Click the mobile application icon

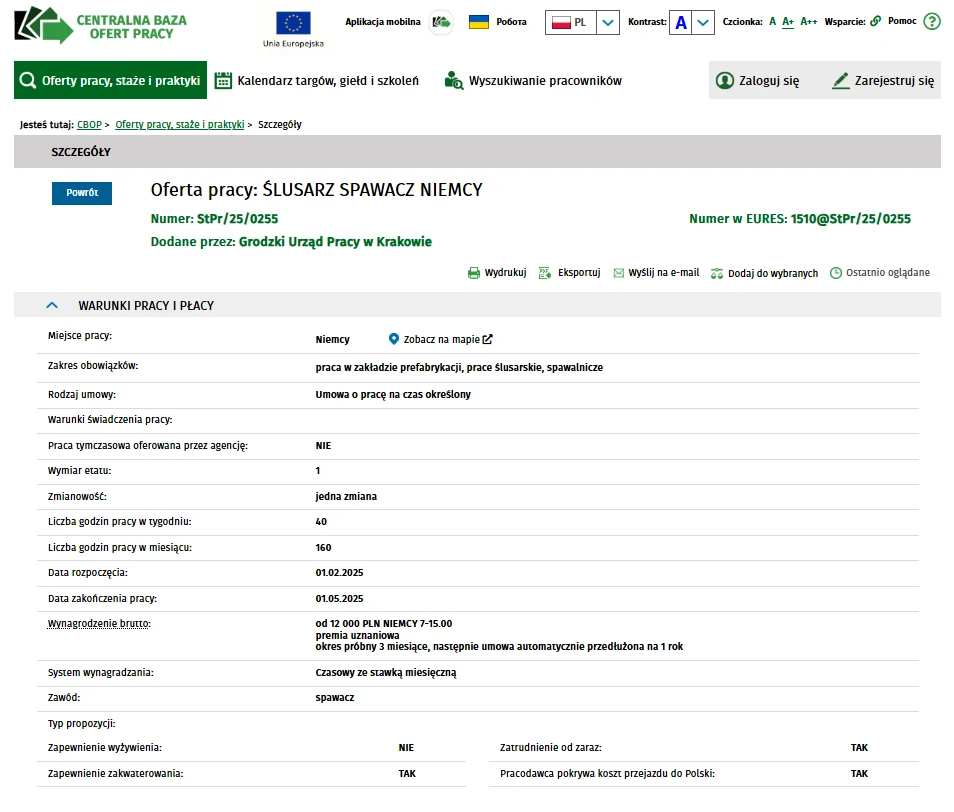pos(440,22)
